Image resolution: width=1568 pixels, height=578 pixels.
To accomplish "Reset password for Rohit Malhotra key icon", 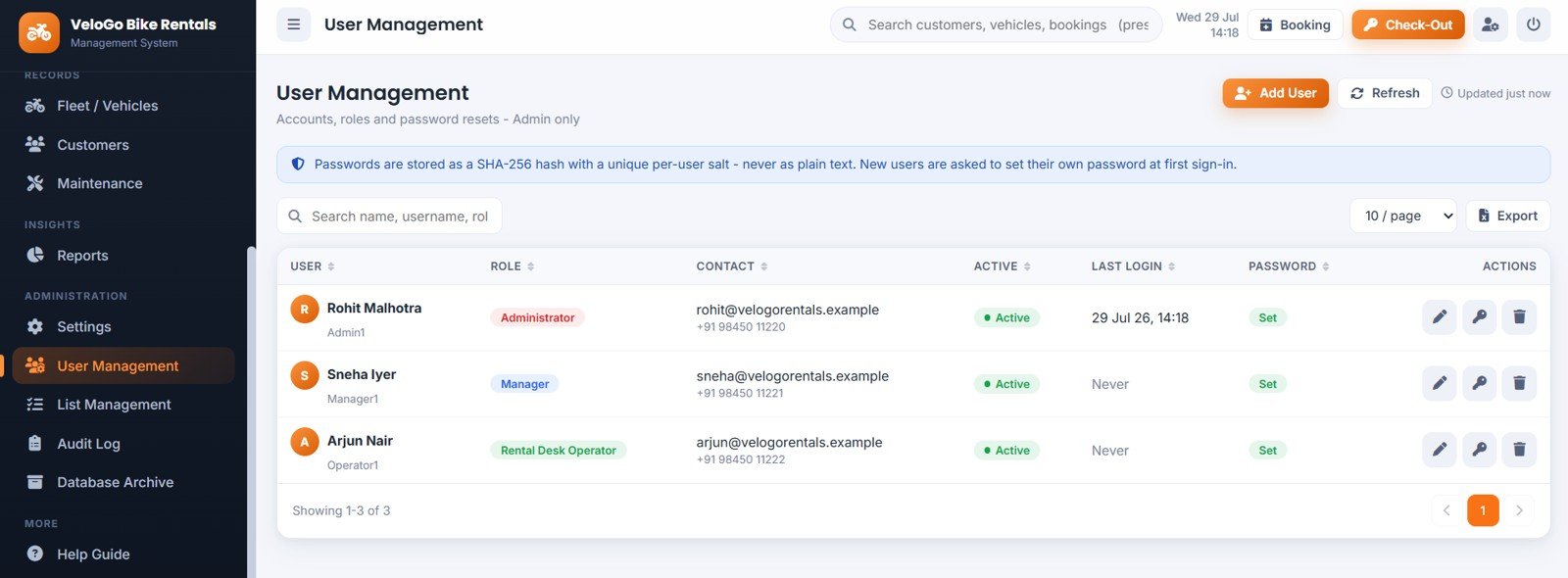I will pos(1480,316).
